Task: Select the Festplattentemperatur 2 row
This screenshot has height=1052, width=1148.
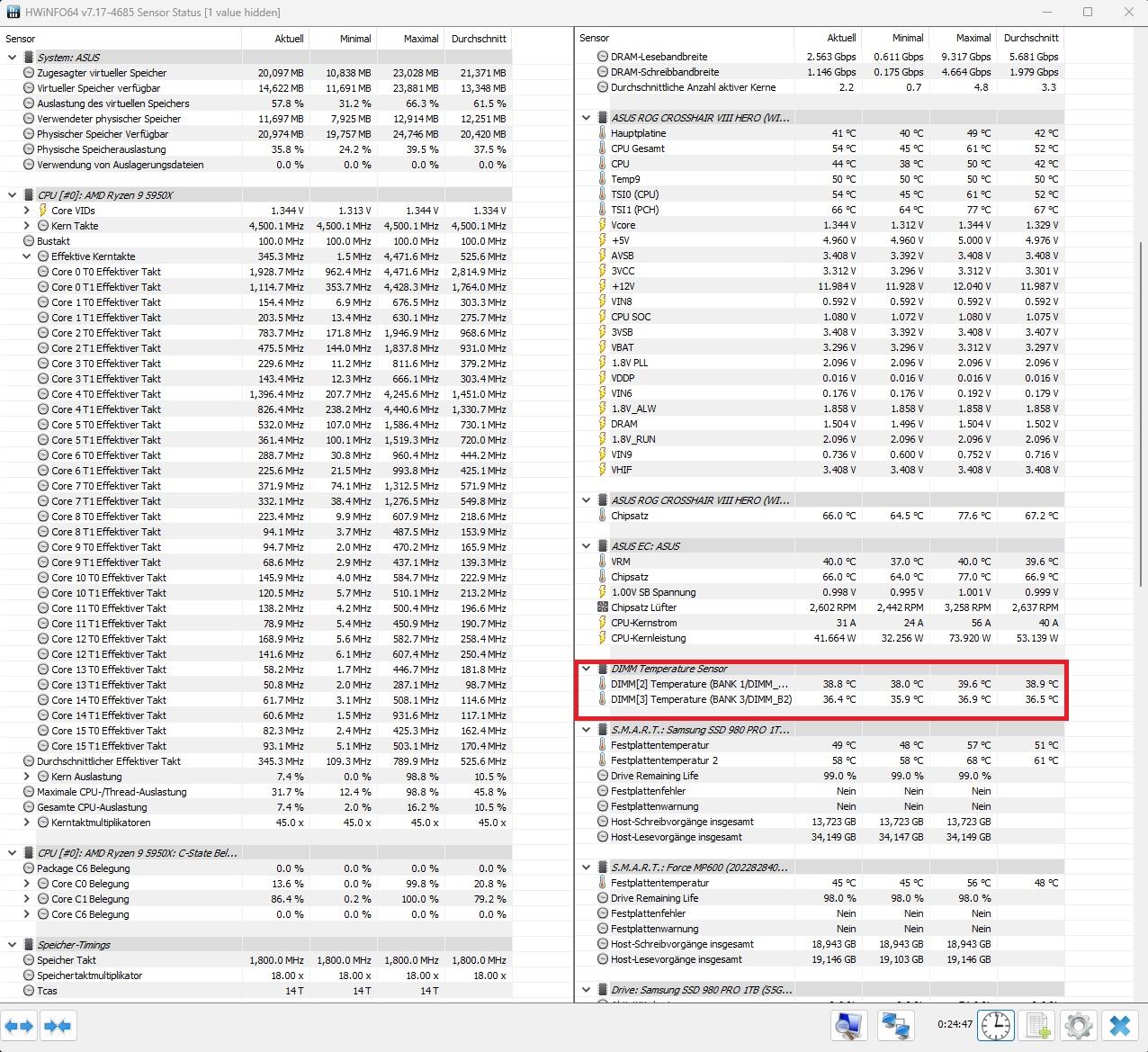Action: [820, 760]
